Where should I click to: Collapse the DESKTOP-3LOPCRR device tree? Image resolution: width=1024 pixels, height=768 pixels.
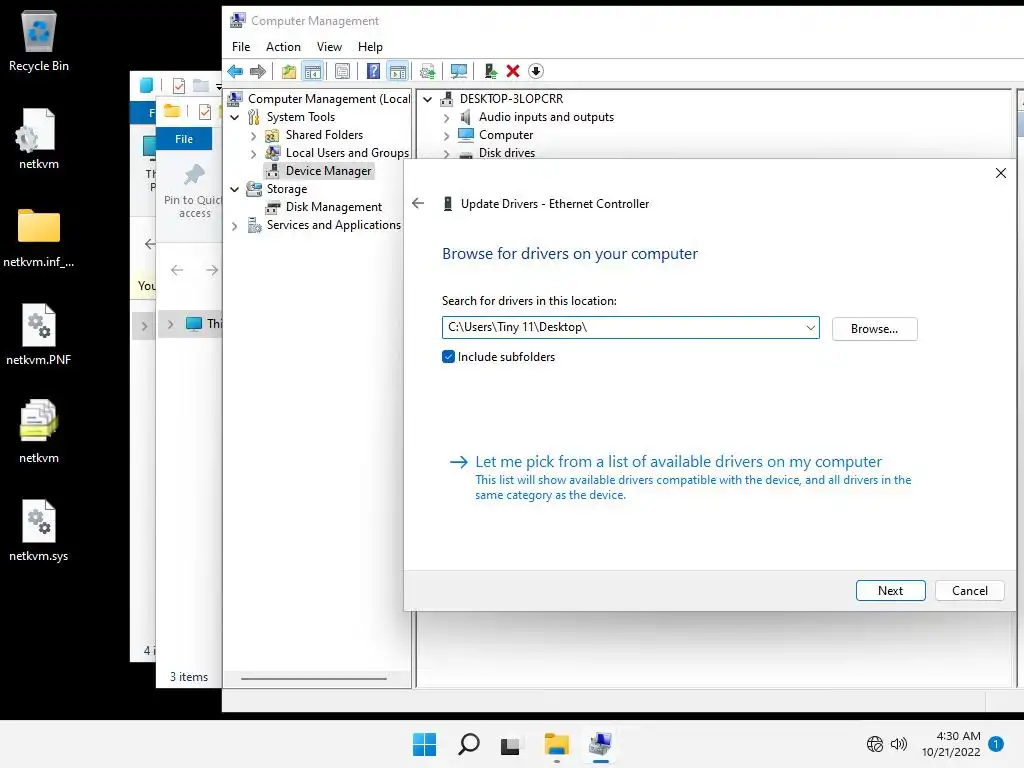[427, 99]
